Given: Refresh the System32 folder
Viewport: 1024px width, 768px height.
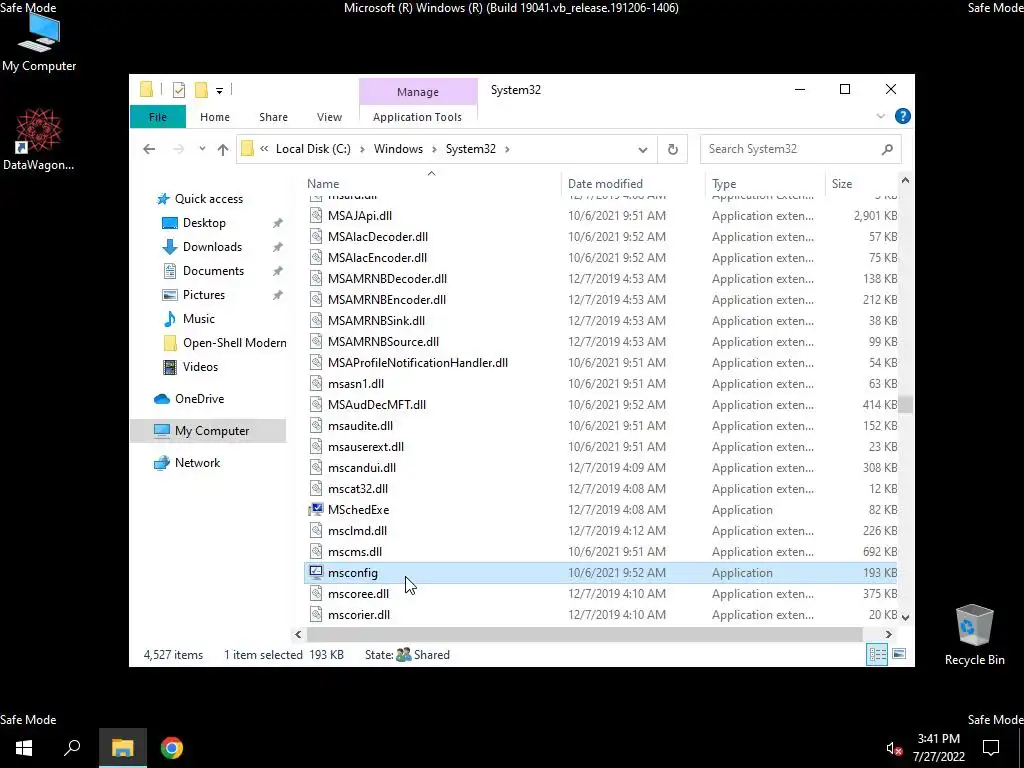Looking at the screenshot, I should pyautogui.click(x=673, y=150).
